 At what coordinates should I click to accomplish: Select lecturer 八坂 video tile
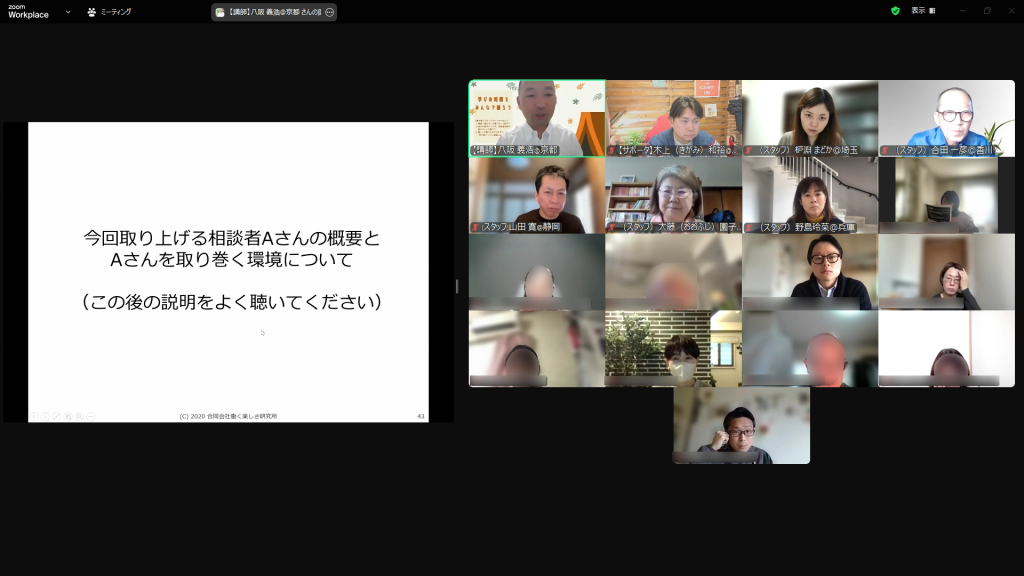[x=537, y=118]
